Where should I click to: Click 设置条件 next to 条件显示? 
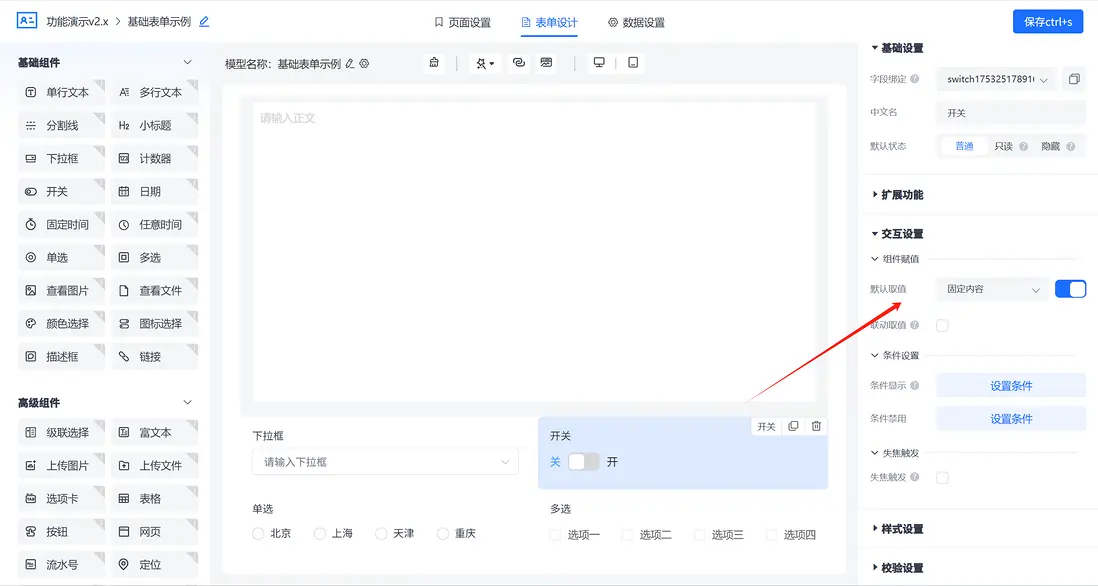pos(1011,385)
